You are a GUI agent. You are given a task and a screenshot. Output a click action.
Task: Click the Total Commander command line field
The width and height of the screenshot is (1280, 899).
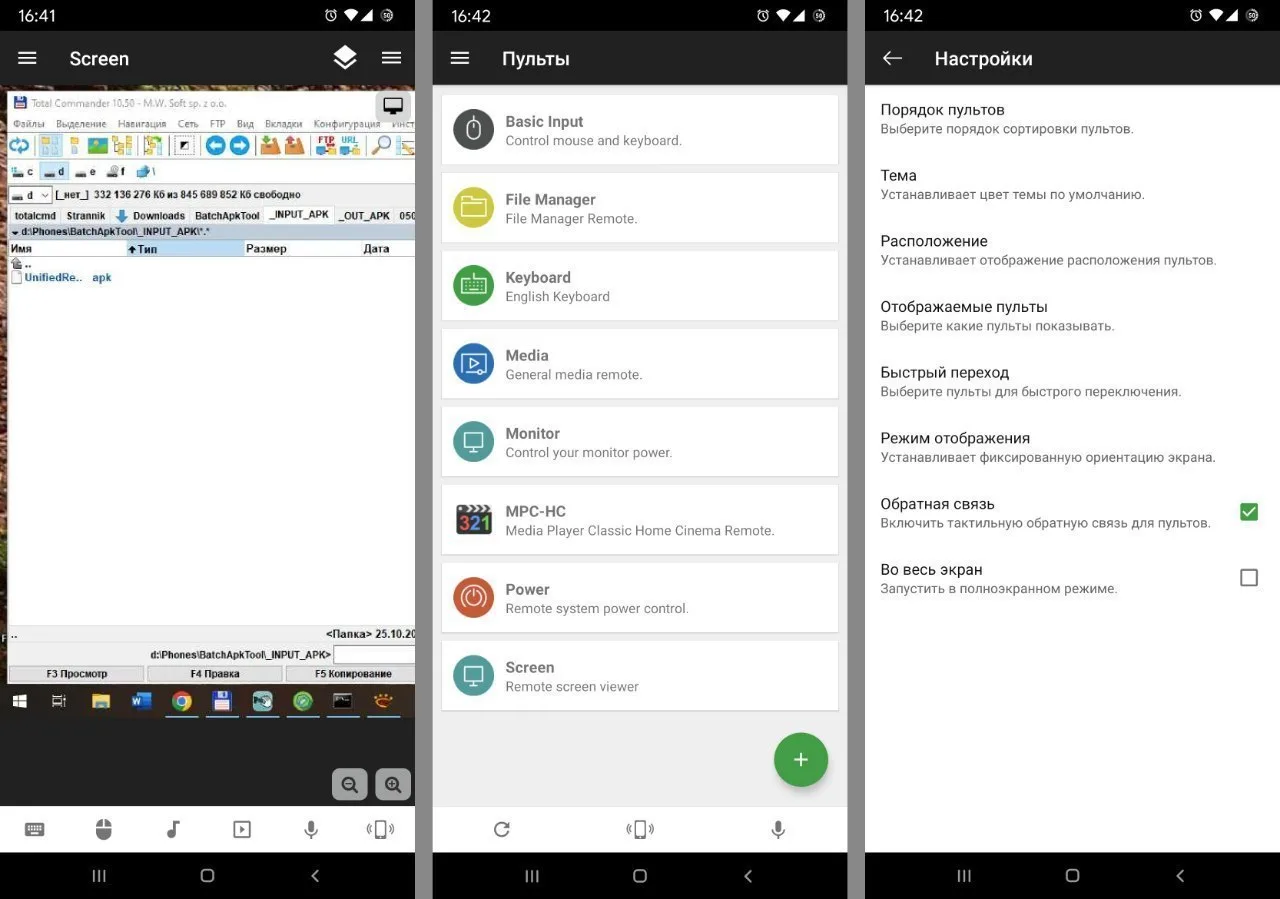click(374, 655)
